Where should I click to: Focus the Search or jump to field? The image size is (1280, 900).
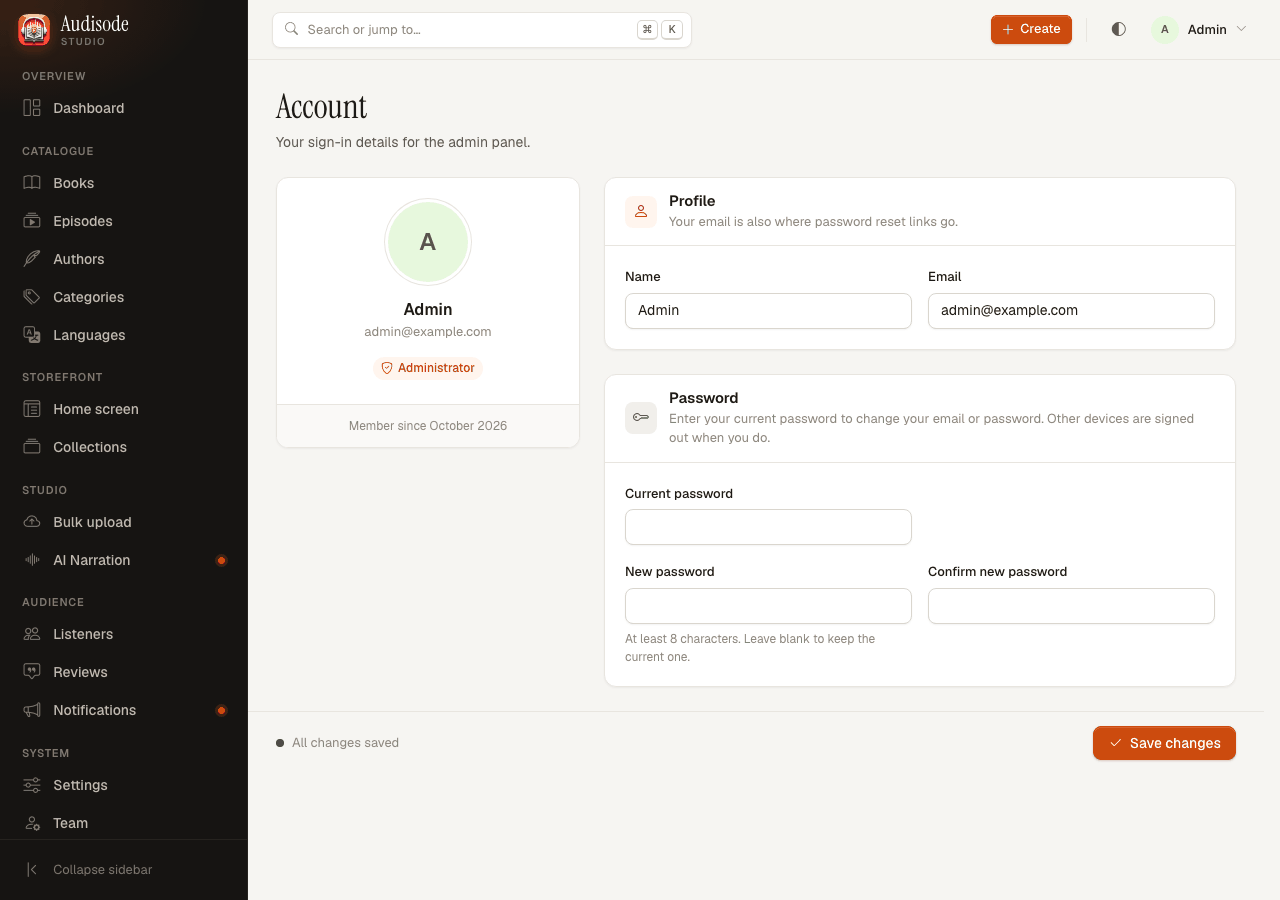pyautogui.click(x=482, y=30)
